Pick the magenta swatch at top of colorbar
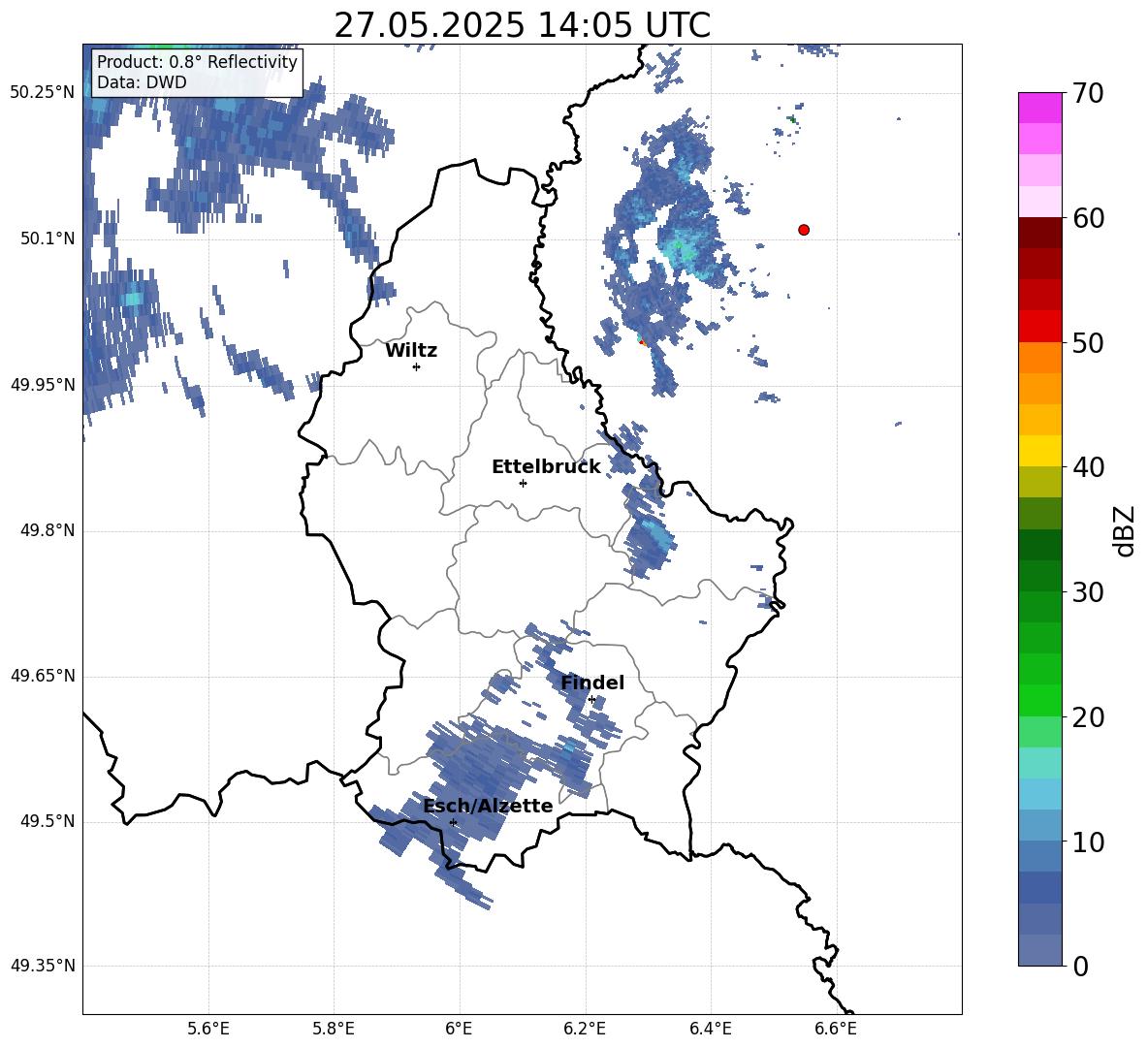 (1039, 108)
